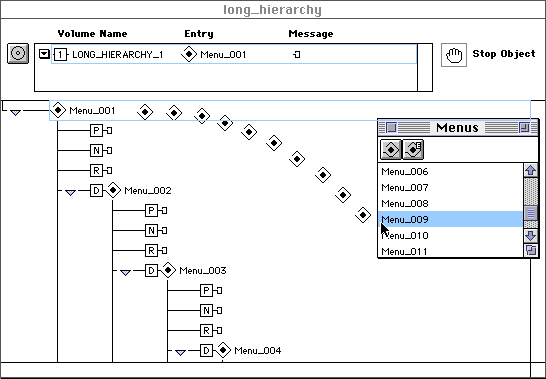Click the Message column header
The height and width of the screenshot is (379, 546).
[311, 34]
